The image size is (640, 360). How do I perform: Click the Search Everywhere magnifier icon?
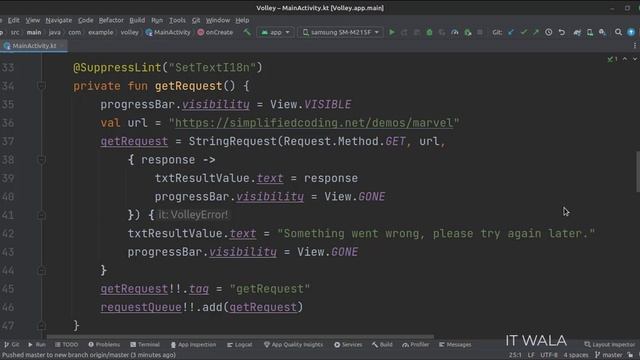(618, 32)
